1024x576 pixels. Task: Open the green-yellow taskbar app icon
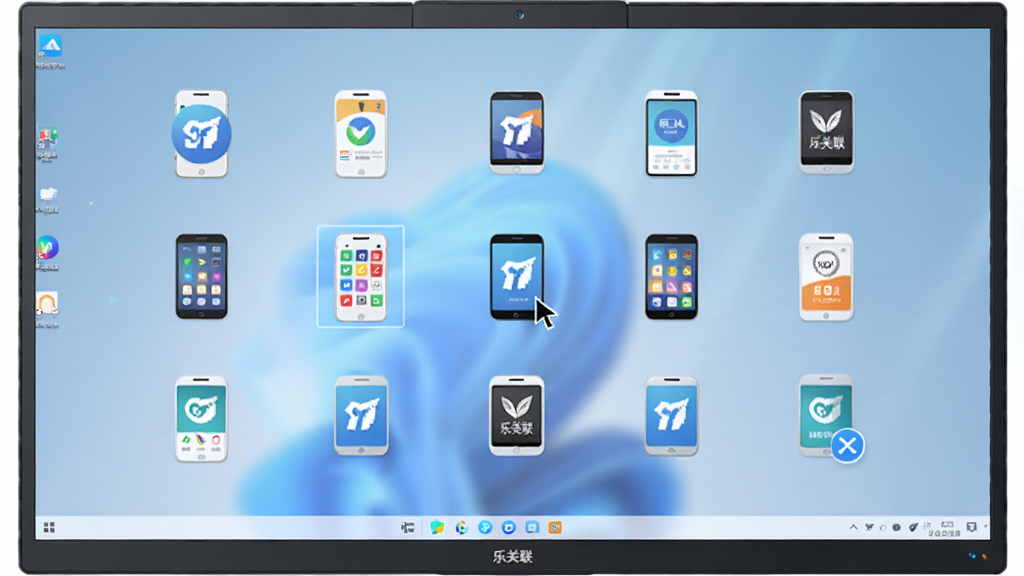coord(437,528)
